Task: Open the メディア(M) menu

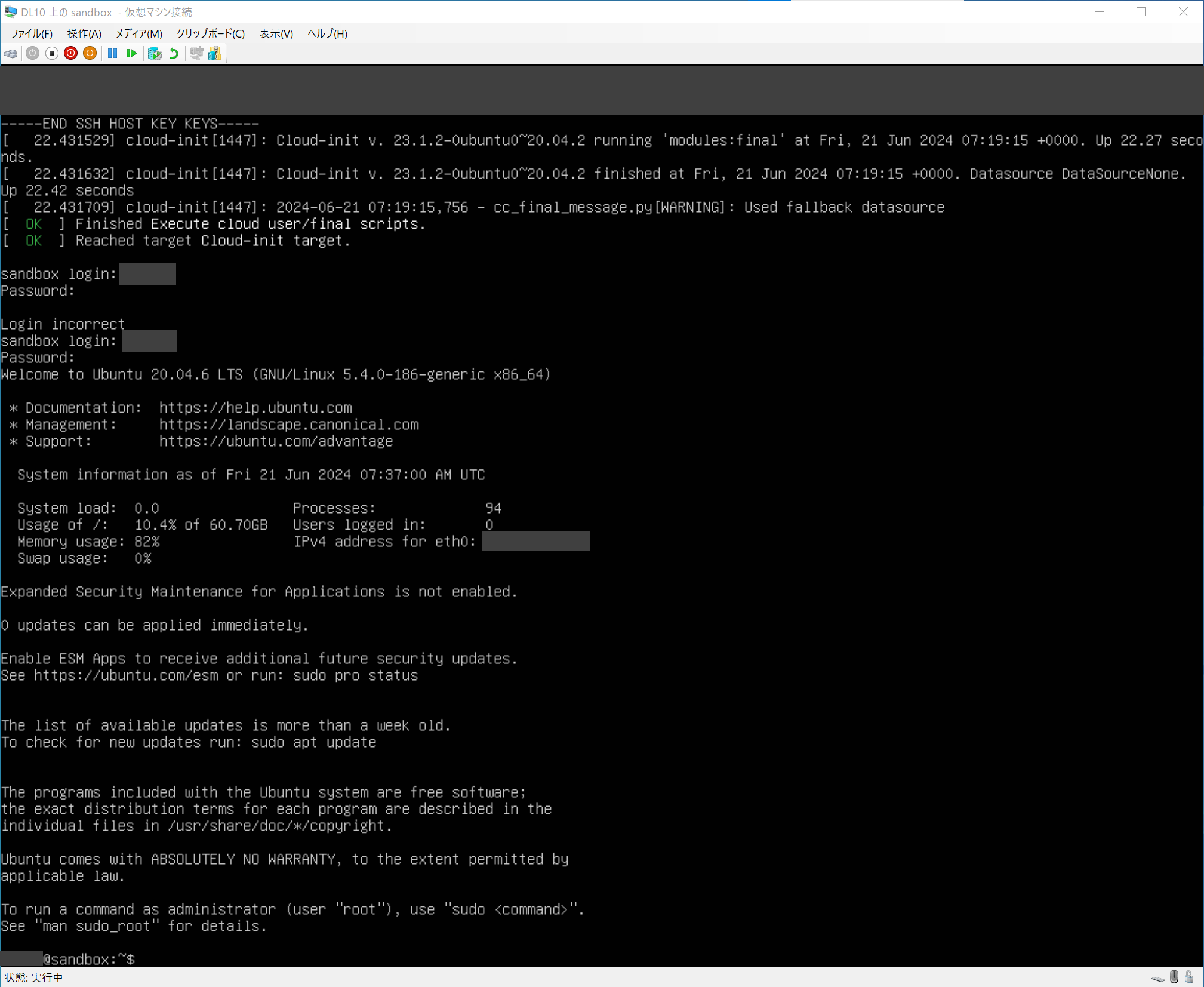Action: pyautogui.click(x=138, y=33)
